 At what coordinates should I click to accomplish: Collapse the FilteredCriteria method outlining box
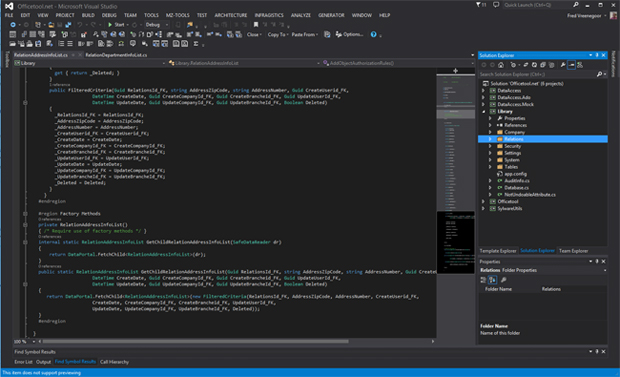[x=25, y=102]
